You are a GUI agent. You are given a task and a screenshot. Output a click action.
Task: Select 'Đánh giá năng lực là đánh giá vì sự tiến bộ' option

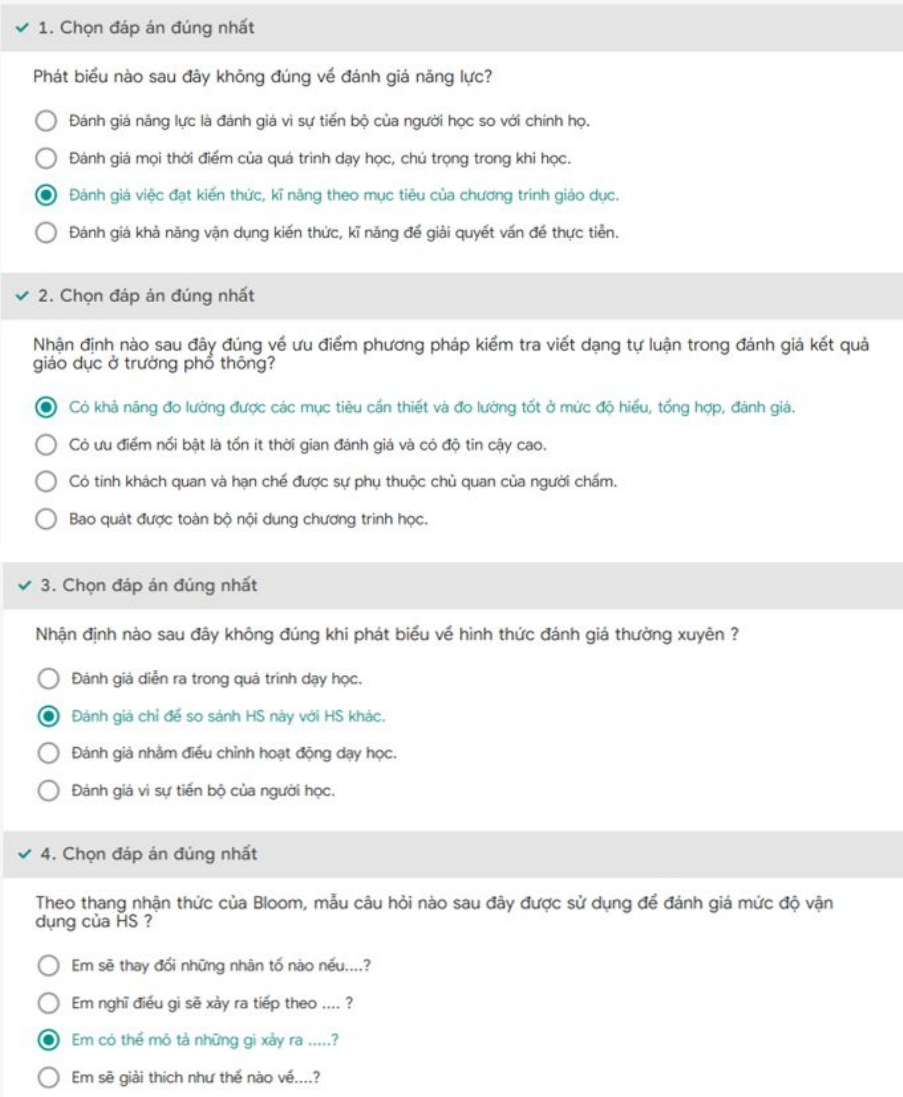tap(45, 122)
